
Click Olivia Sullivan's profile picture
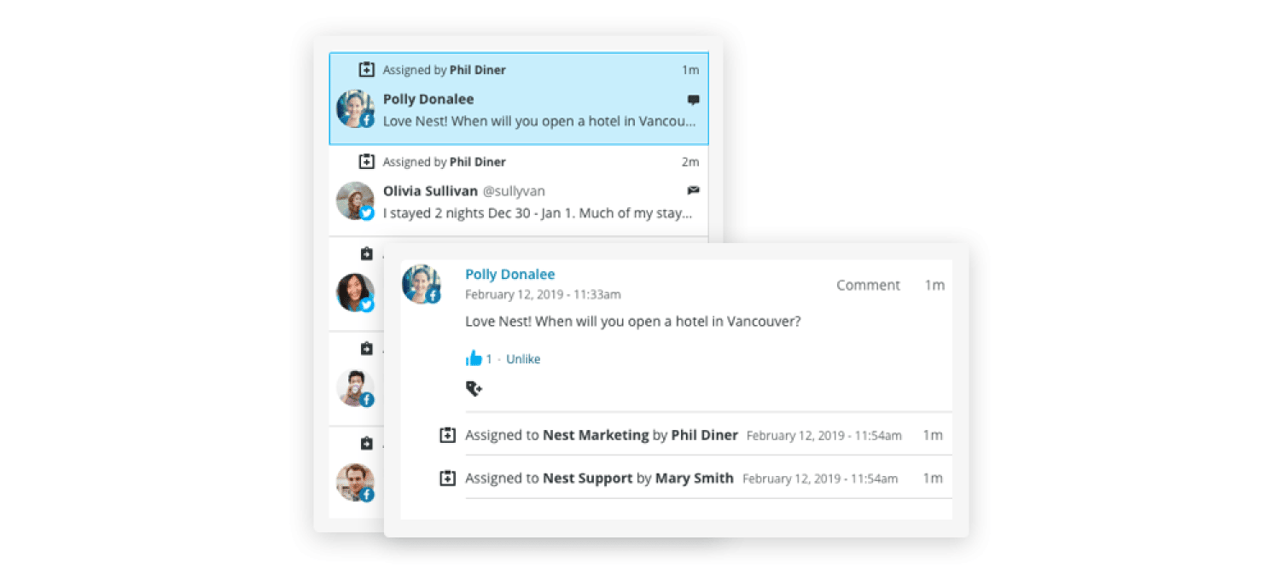pos(355,200)
